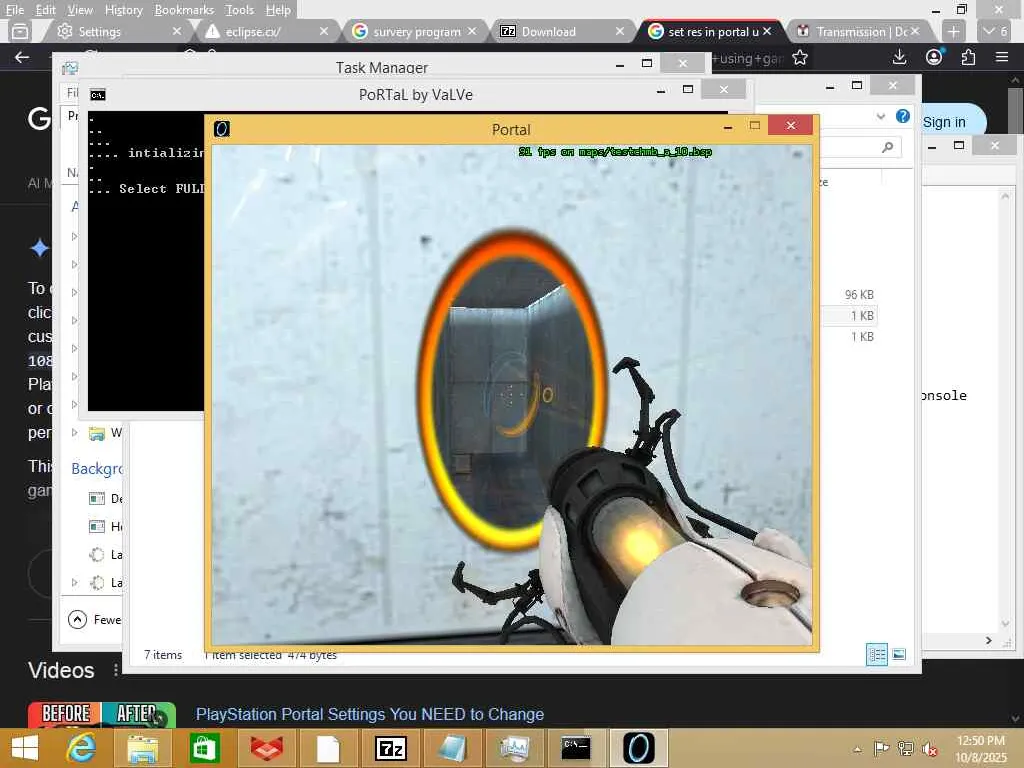The height and width of the screenshot is (768, 1024).
Task: Open Windows Store from the taskbar
Action: tap(204, 748)
